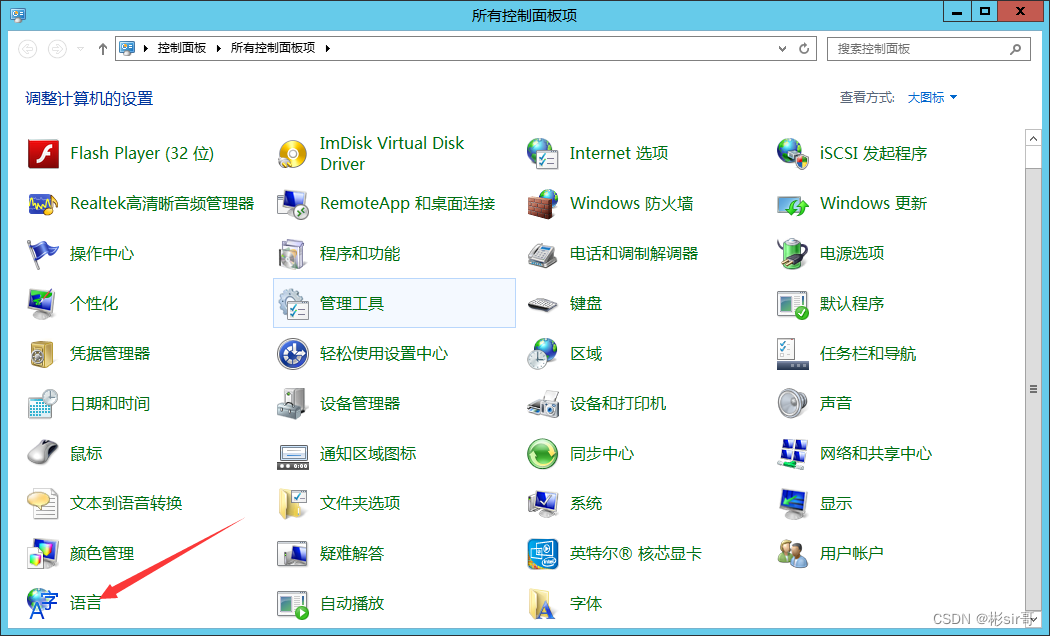Open the Realtek高清晰音频管理器 icon
This screenshot has width=1050, height=636.
(44, 204)
